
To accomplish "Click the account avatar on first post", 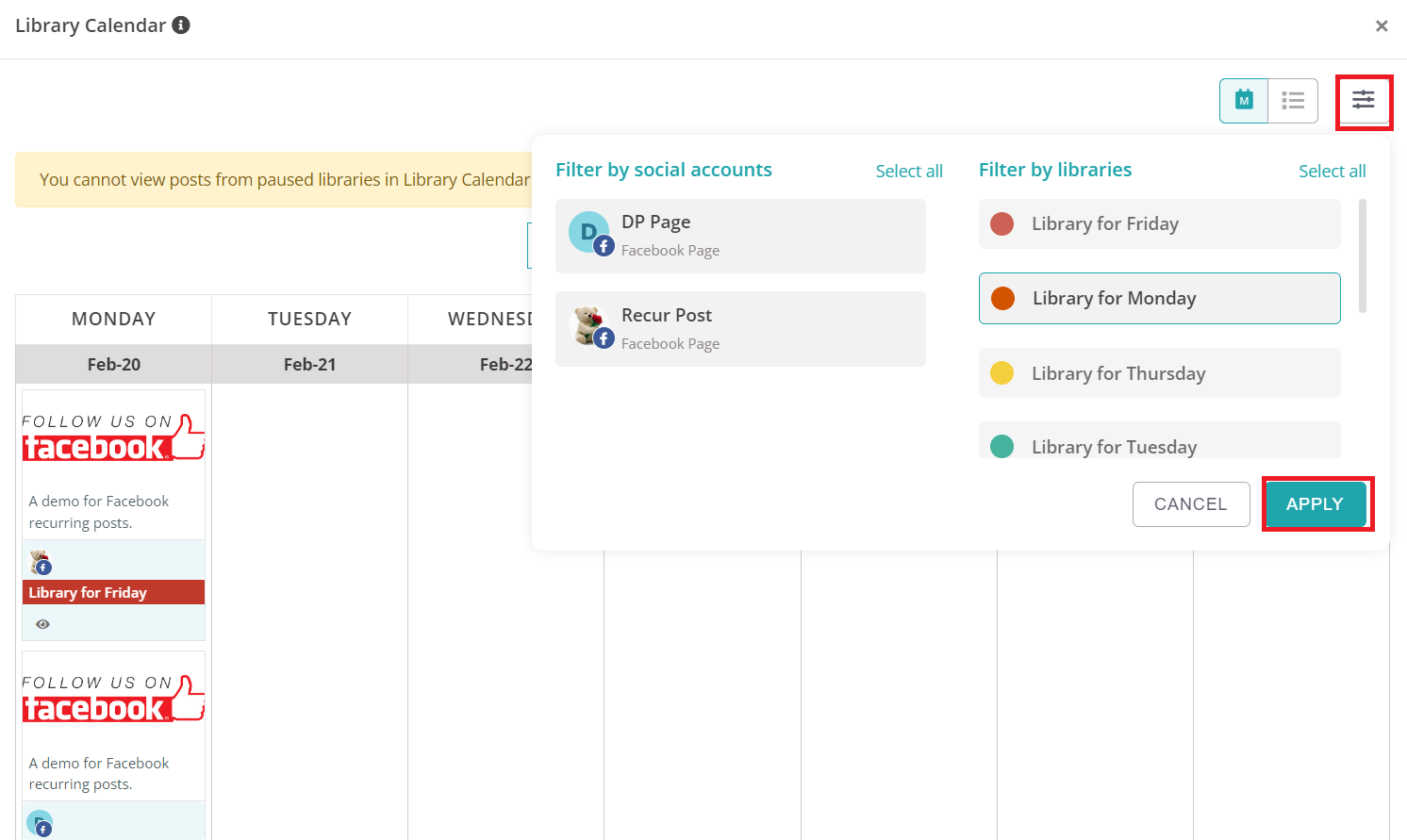I will [x=40, y=563].
